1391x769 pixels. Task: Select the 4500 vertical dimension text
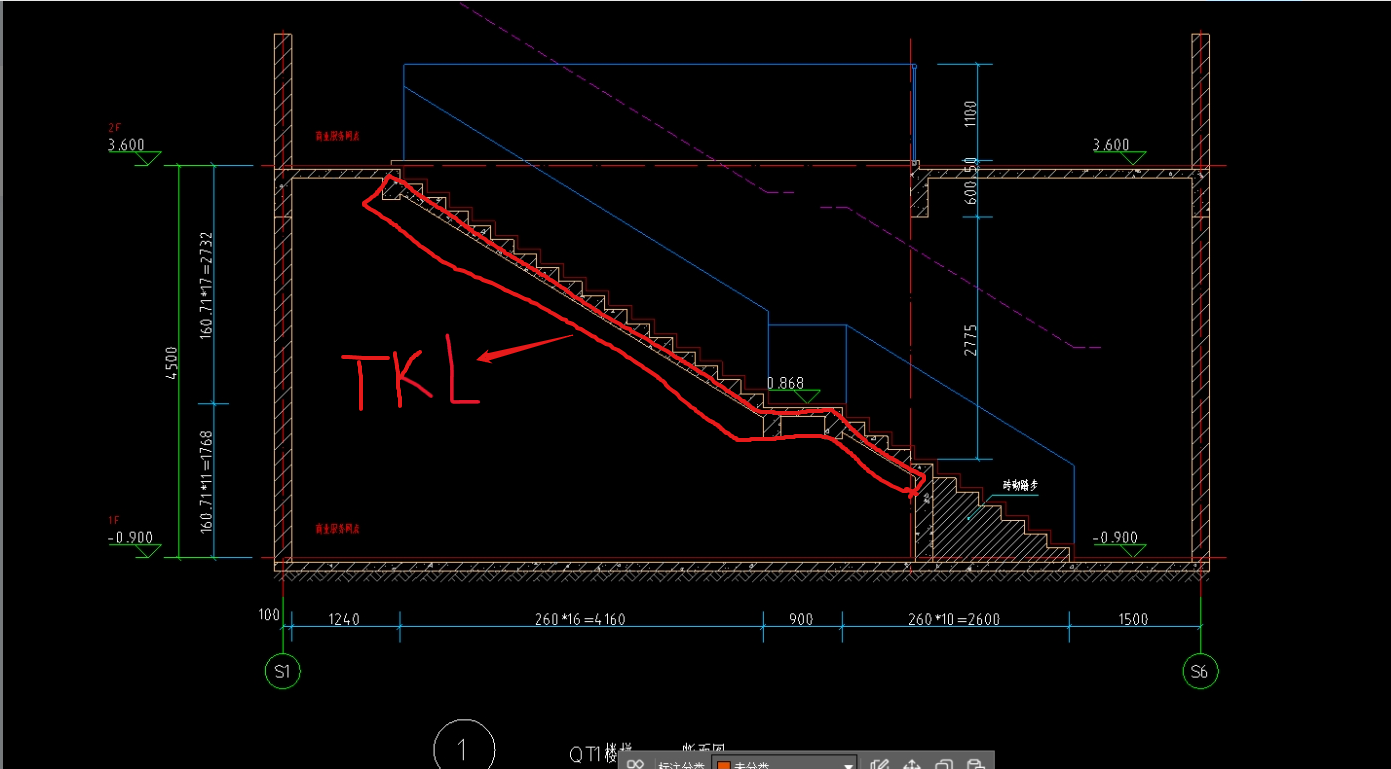coord(170,363)
